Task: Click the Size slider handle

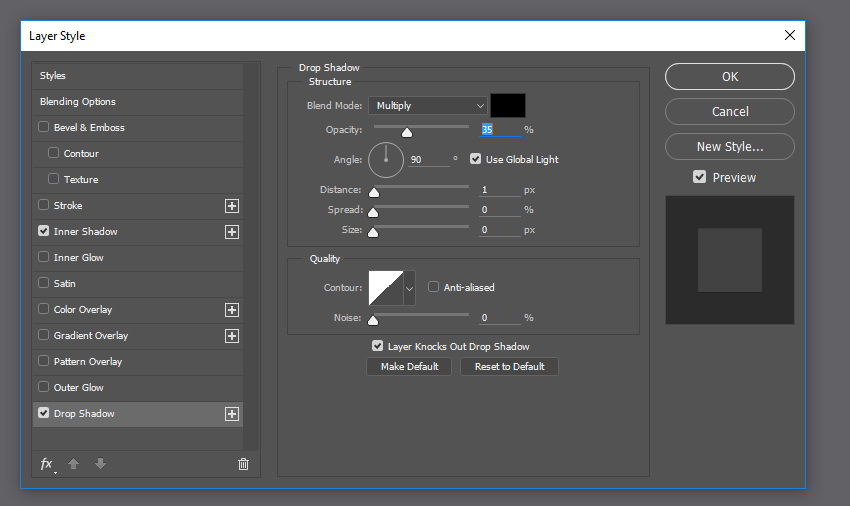Action: 373,232
